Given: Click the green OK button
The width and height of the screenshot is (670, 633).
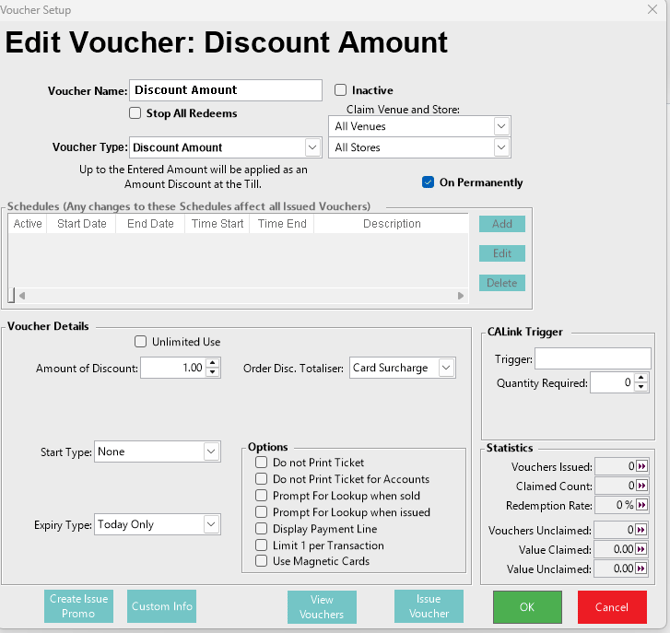Looking at the screenshot, I should (527, 607).
